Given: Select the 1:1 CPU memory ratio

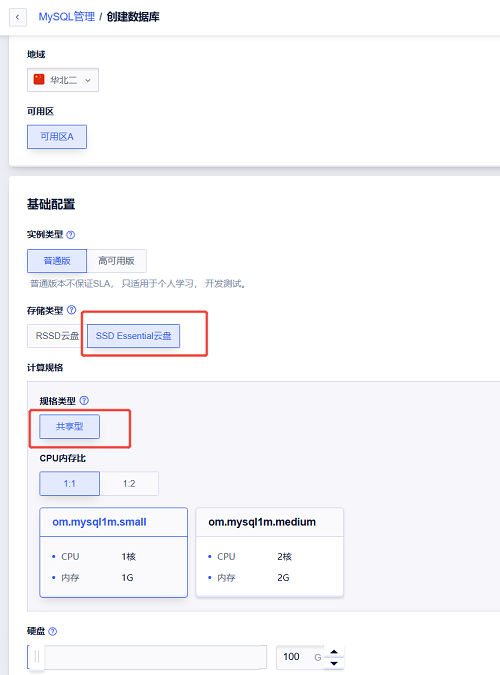Looking at the screenshot, I should (69, 483).
